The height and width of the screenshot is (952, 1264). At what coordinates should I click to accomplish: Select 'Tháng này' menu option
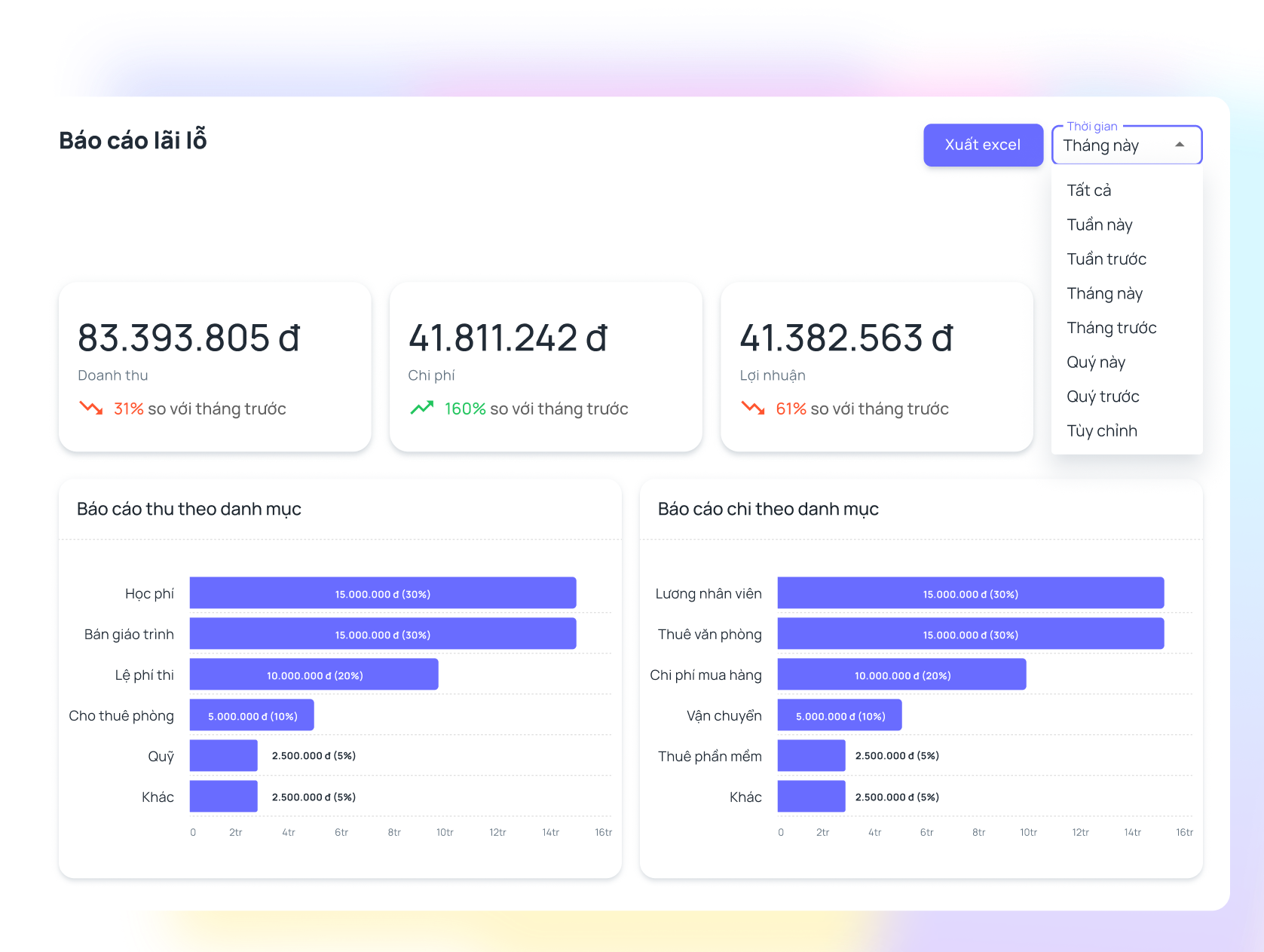pos(1105,293)
